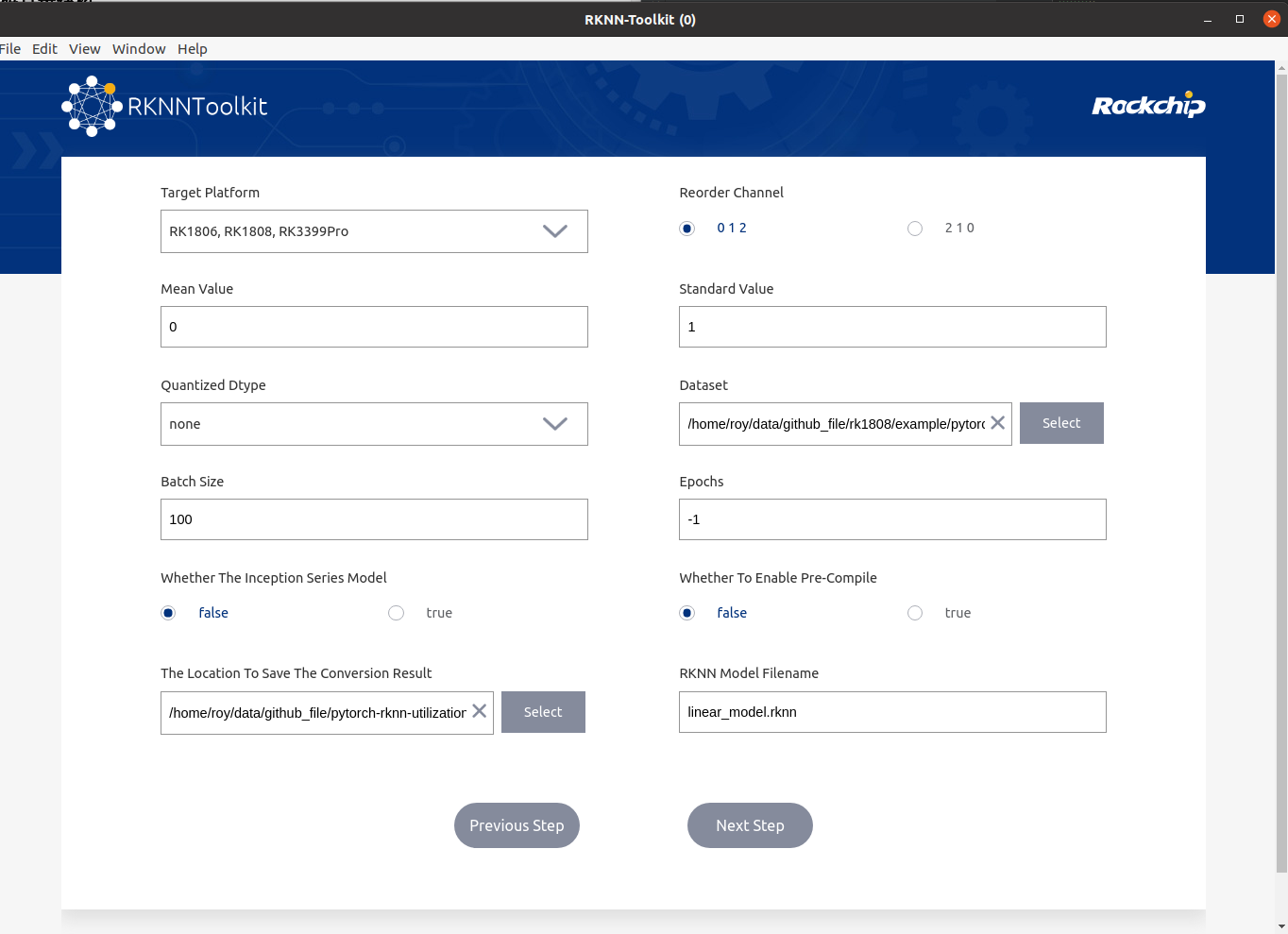Close the RKNN-Toolkit window
The width and height of the screenshot is (1288, 934).
click(x=1272, y=19)
